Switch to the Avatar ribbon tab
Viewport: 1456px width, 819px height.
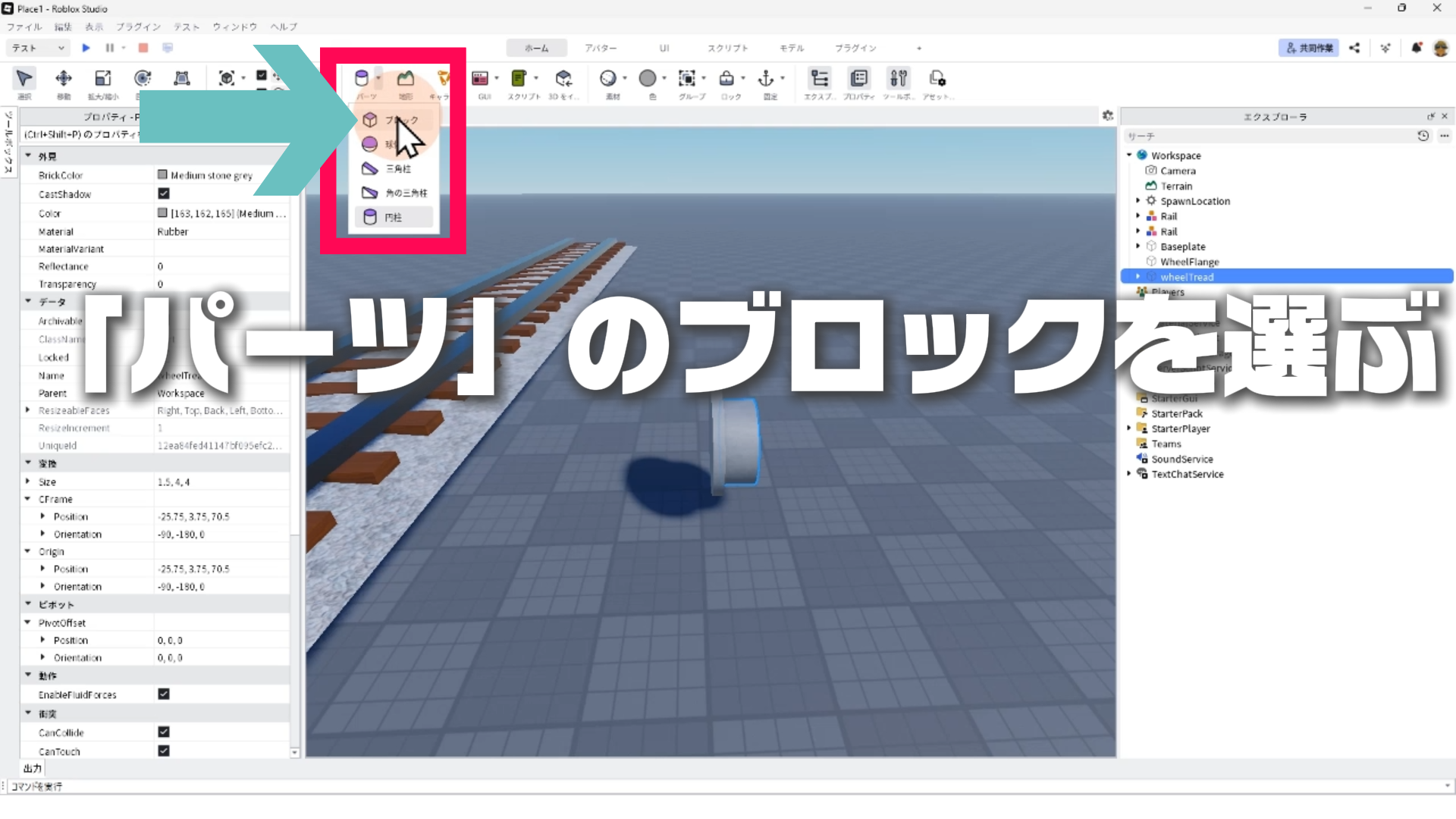[600, 48]
